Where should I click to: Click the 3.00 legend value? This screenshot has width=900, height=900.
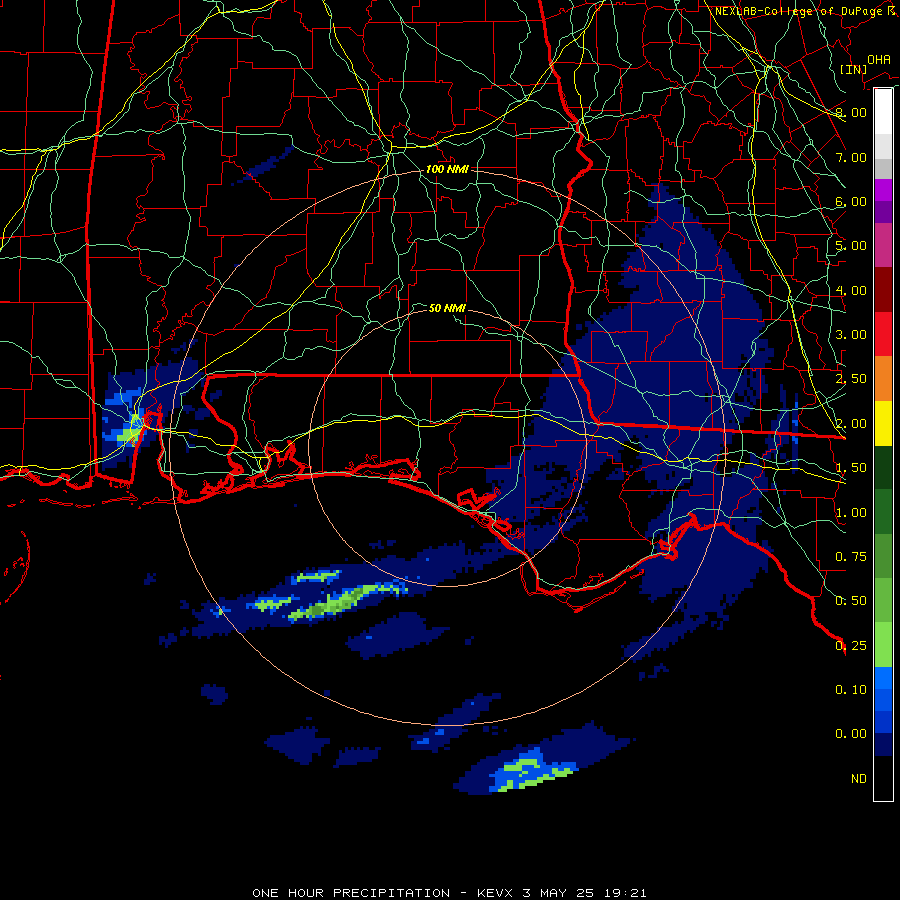click(851, 335)
